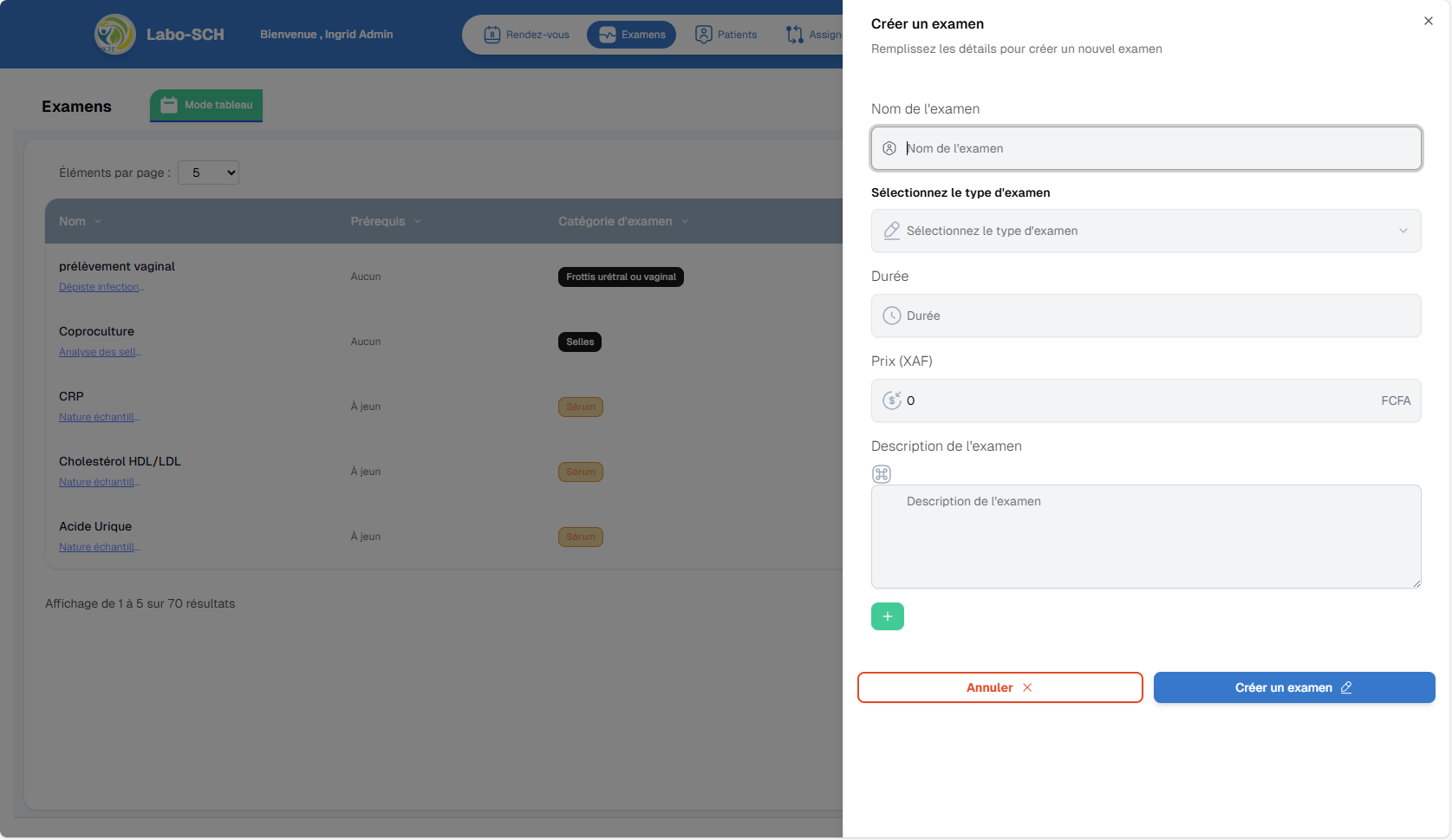Expand the Catégorie d'examen column chevron

pyautogui.click(x=685, y=222)
